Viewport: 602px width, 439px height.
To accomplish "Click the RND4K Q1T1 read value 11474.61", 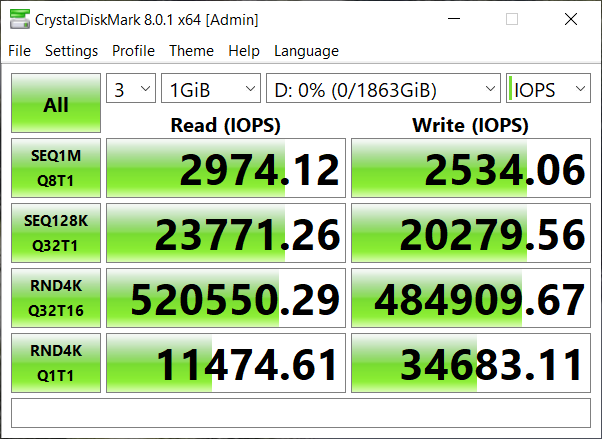I will point(226,363).
